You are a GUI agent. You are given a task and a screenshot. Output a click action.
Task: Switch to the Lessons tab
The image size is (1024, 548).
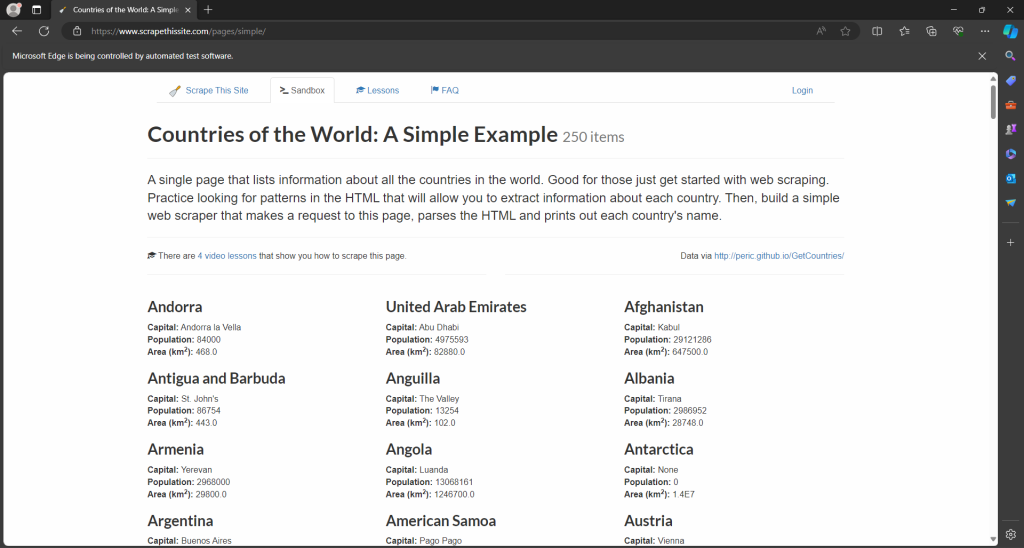[x=377, y=90]
